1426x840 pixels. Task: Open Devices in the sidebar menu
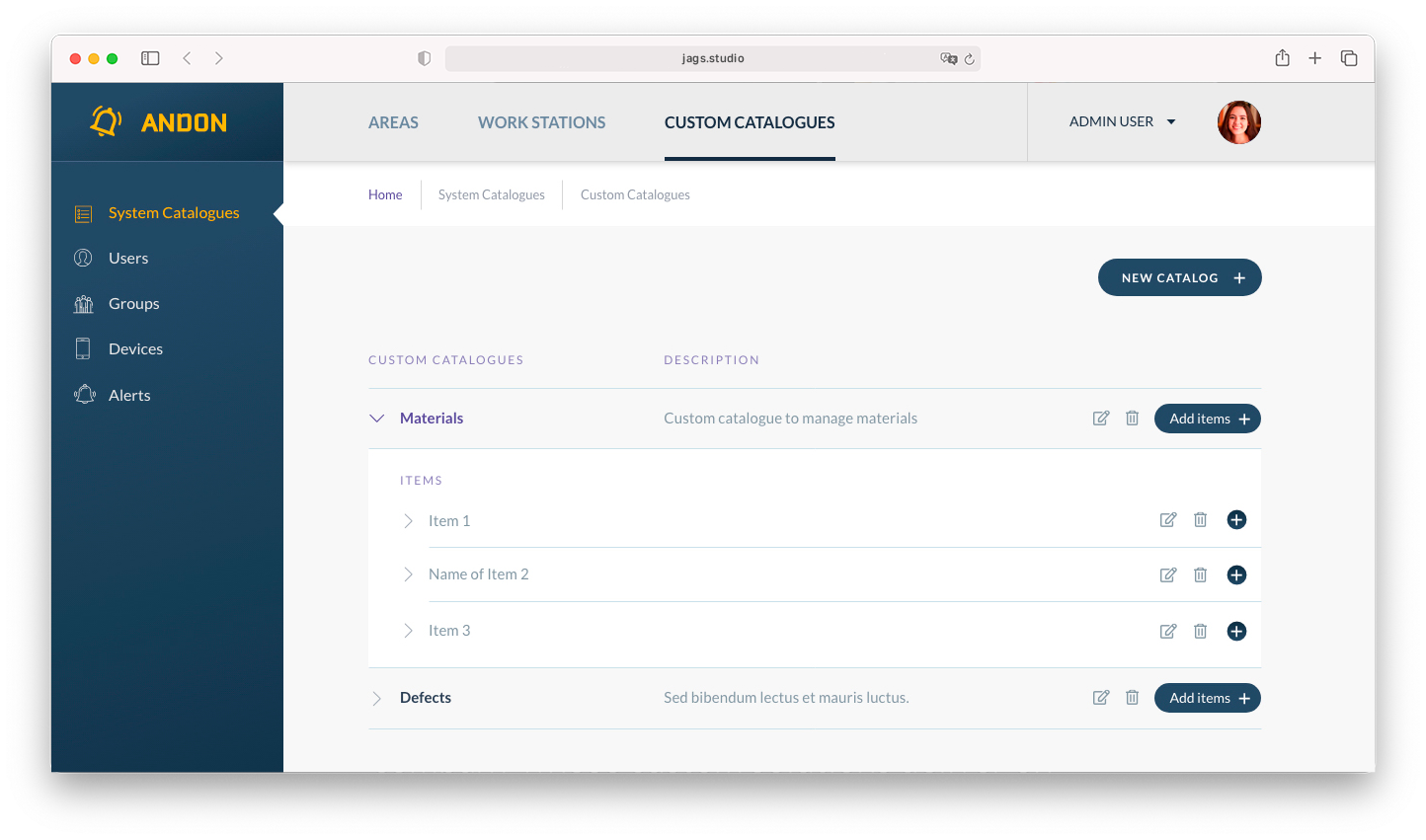pyautogui.click(x=135, y=349)
